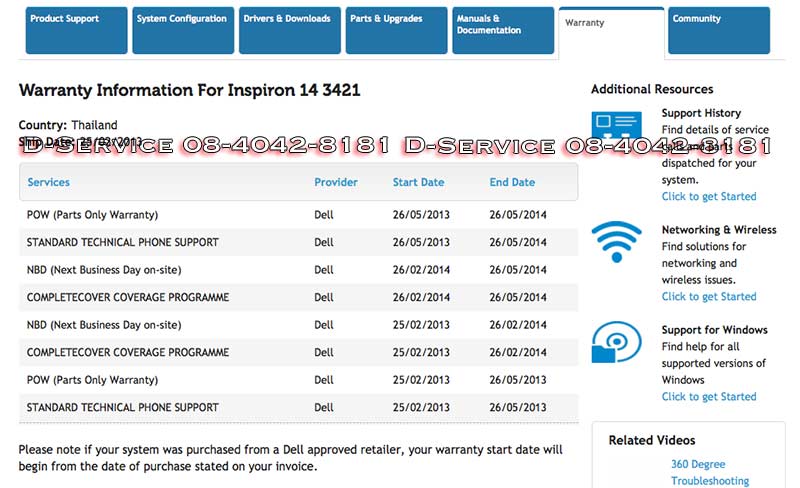
Task: Sort by the End Date column header
Action: pyautogui.click(x=512, y=182)
